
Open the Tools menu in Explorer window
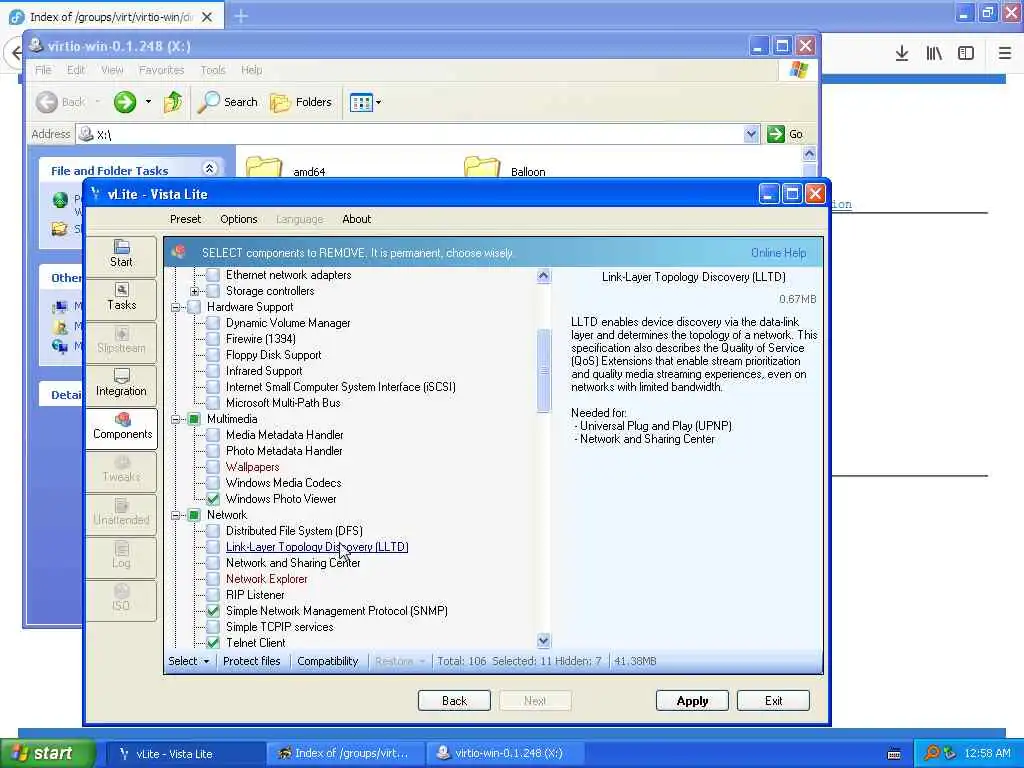(x=213, y=70)
